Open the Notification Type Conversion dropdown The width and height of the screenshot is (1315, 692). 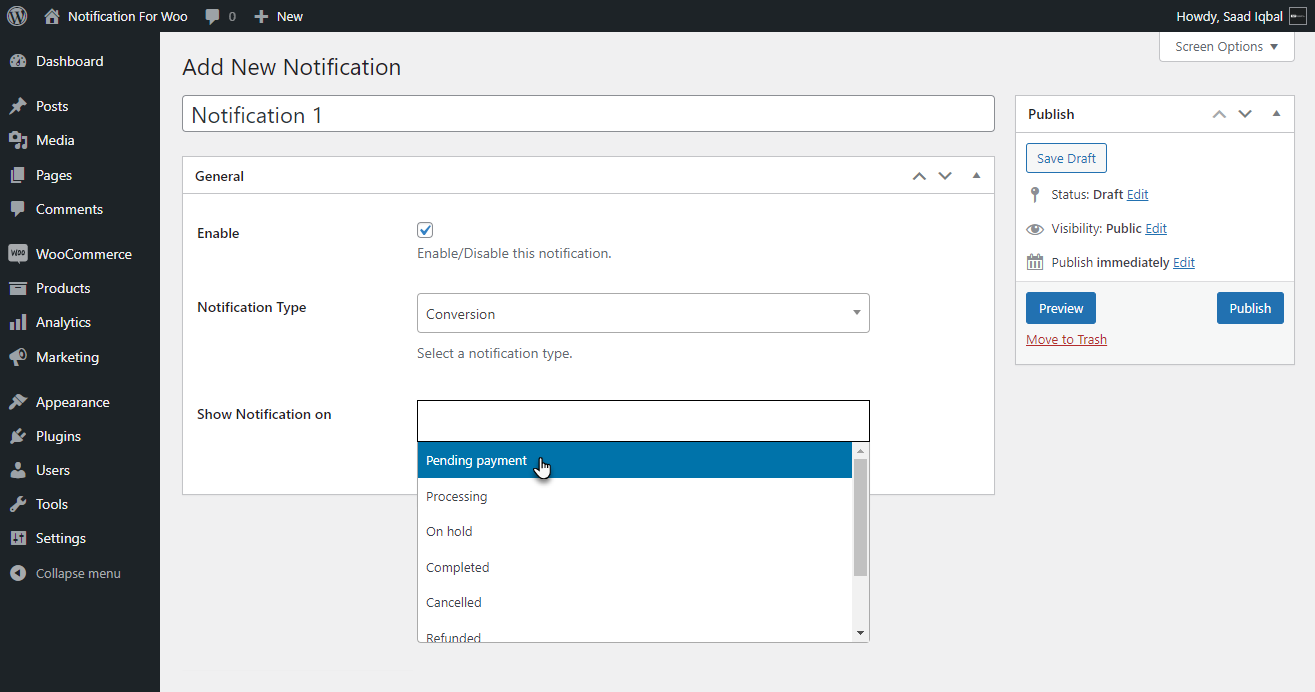(x=643, y=313)
